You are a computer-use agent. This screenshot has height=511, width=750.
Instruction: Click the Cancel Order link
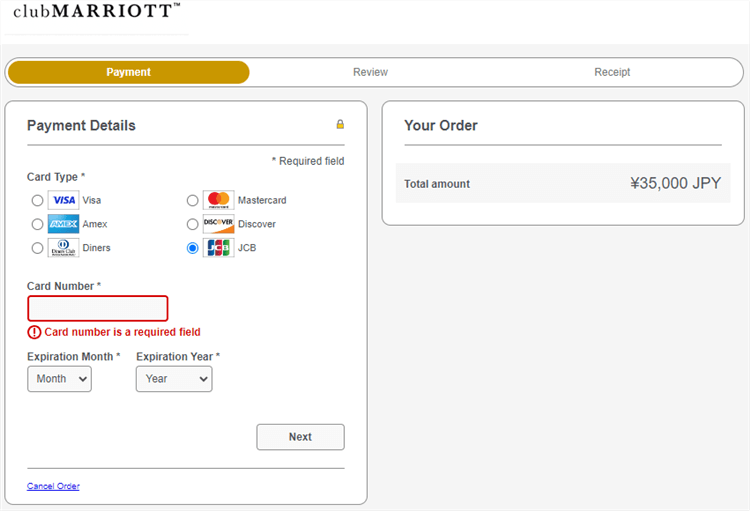pos(53,486)
